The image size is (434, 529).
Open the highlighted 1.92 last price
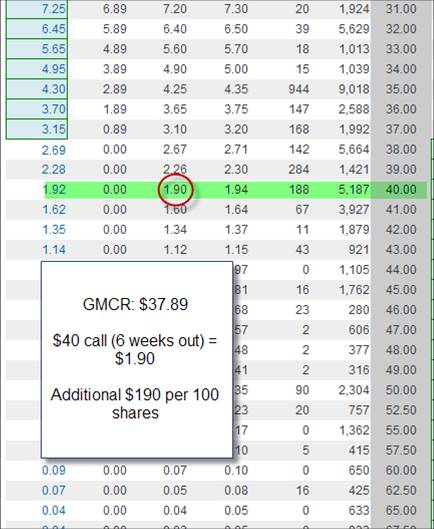tap(55, 190)
